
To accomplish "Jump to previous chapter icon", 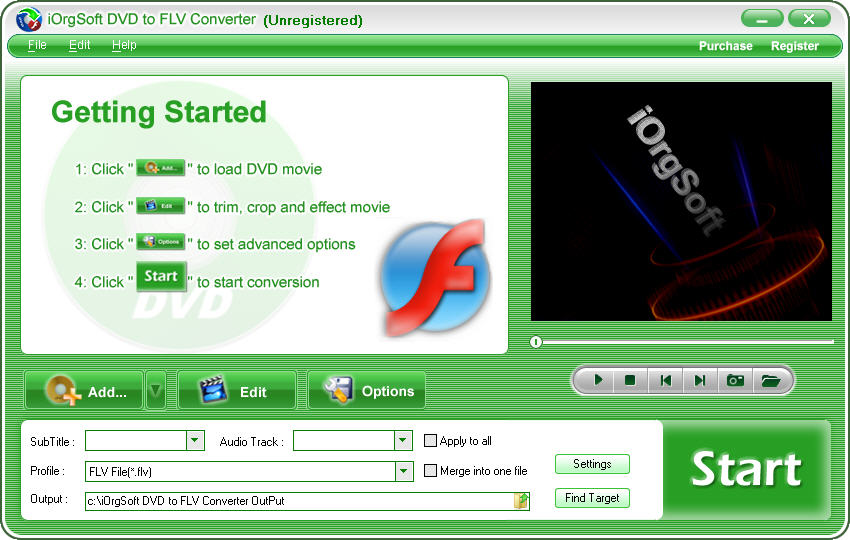I will pos(664,380).
